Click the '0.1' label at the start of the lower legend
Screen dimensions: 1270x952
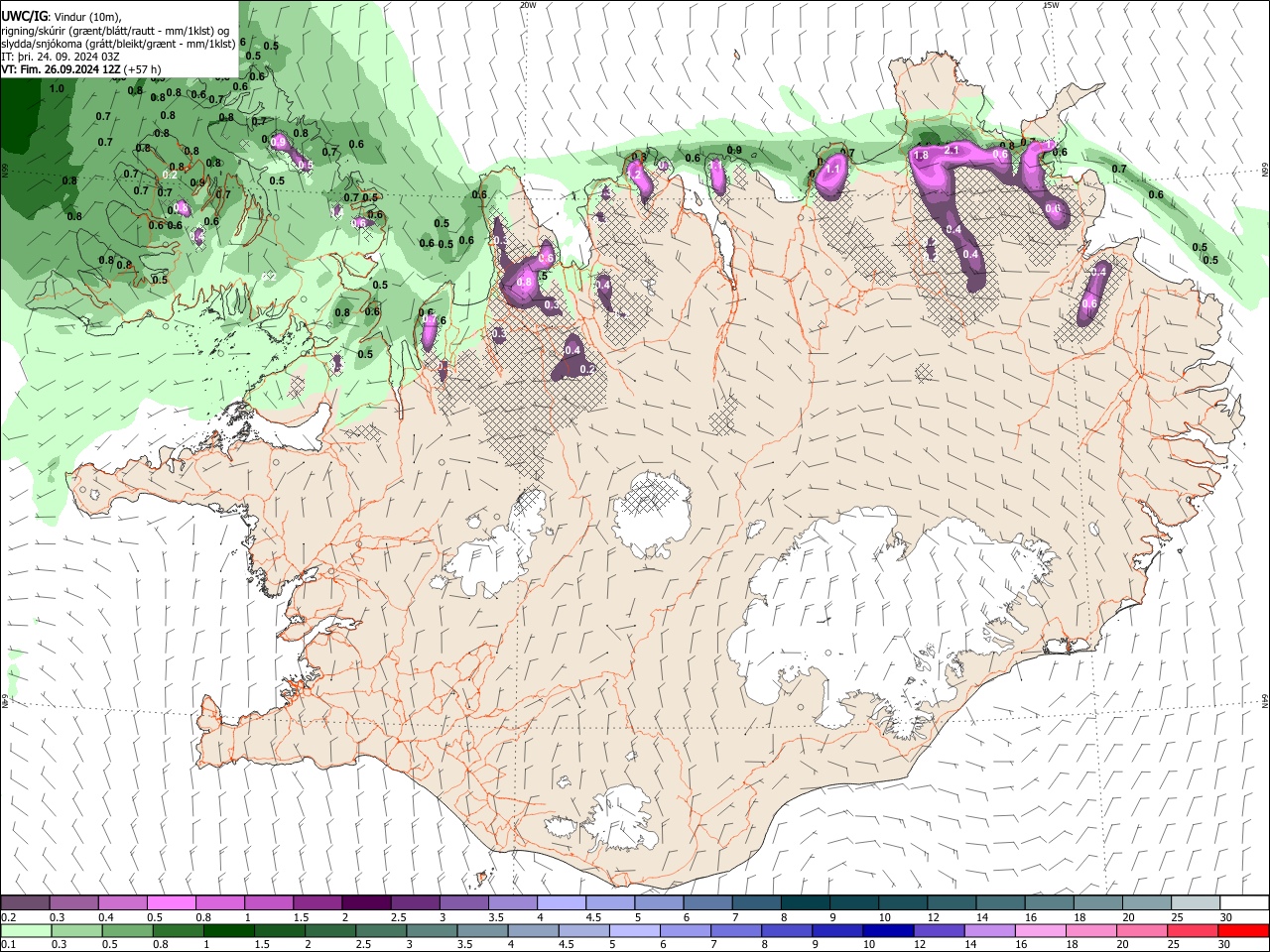pyautogui.click(x=8, y=945)
